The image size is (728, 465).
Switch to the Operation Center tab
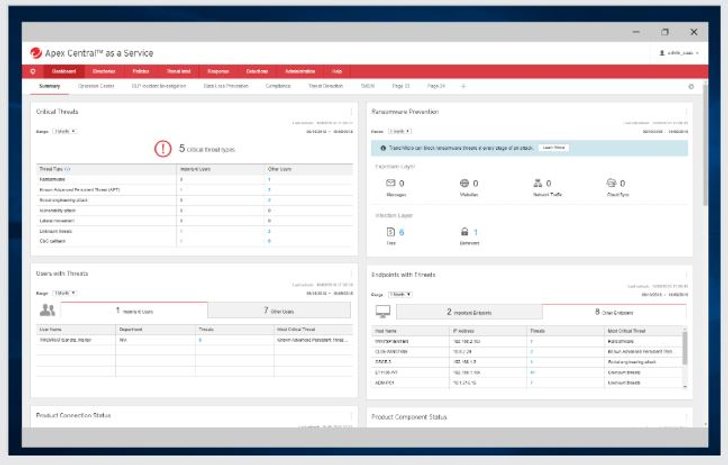click(x=96, y=87)
